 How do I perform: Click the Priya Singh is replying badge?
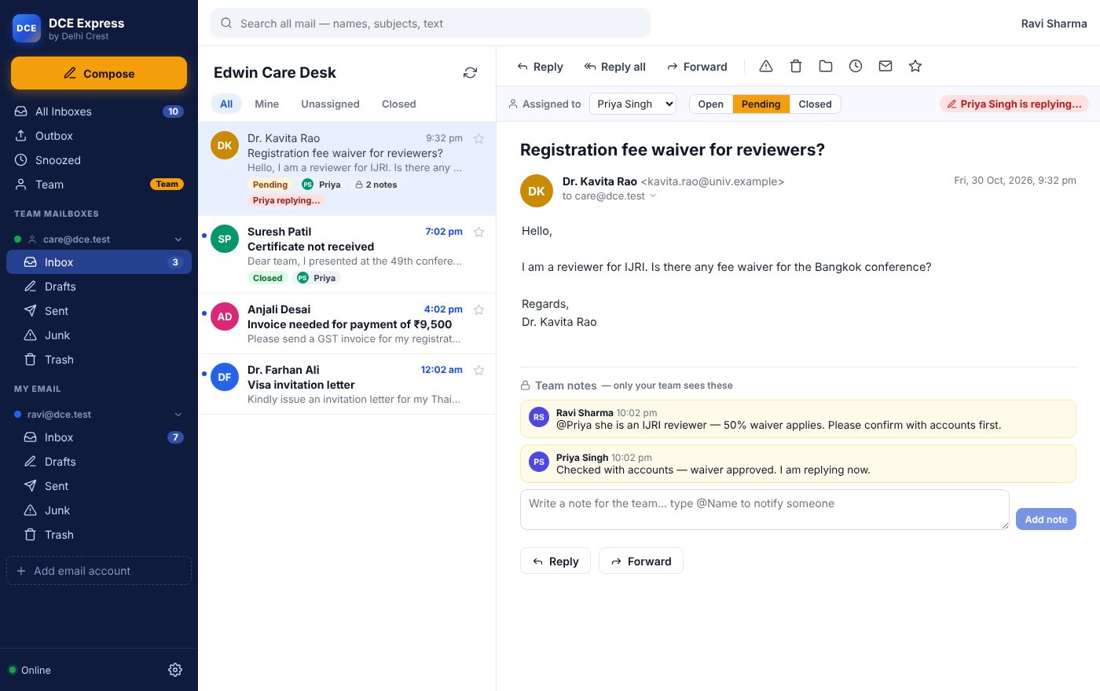click(1014, 104)
